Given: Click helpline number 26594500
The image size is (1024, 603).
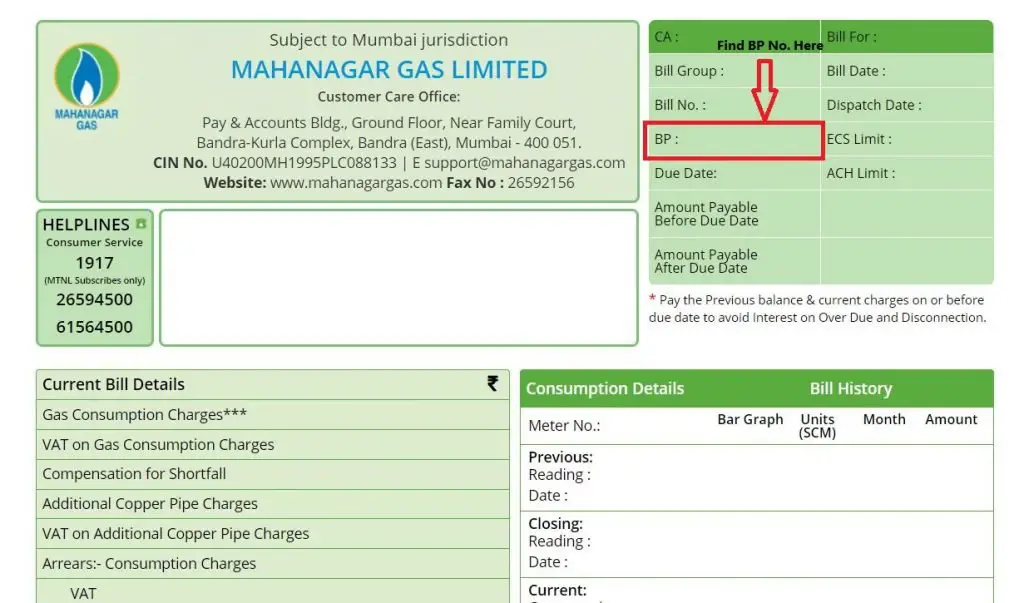Looking at the screenshot, I should pyautogui.click(x=94, y=300).
